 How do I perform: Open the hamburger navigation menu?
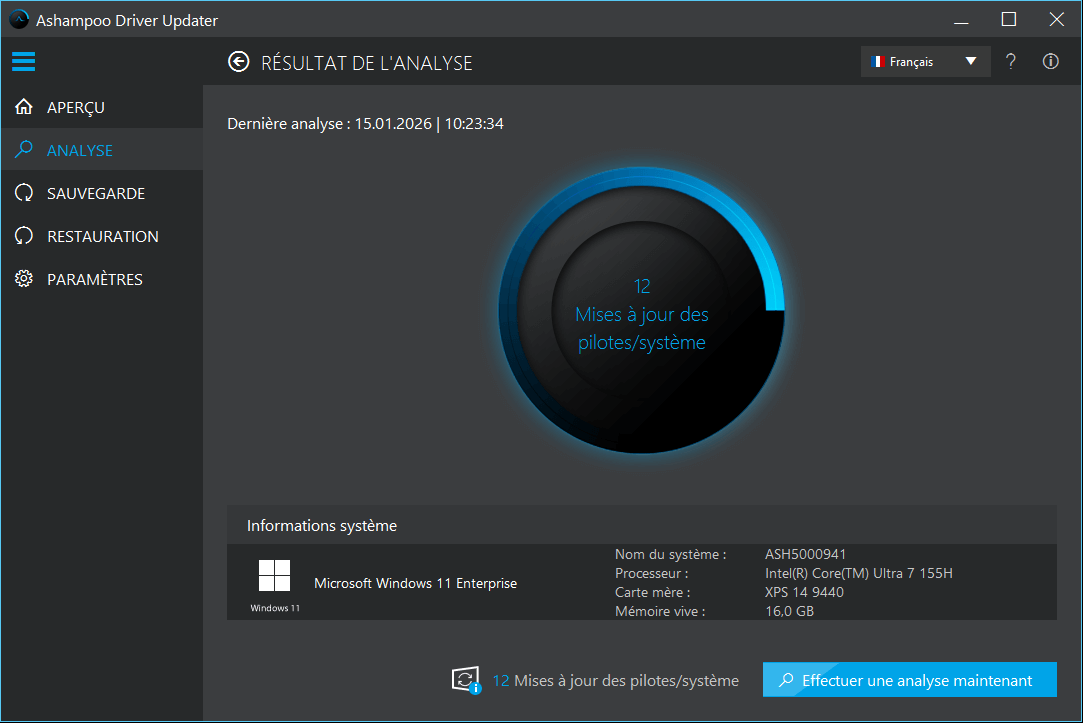pos(23,61)
